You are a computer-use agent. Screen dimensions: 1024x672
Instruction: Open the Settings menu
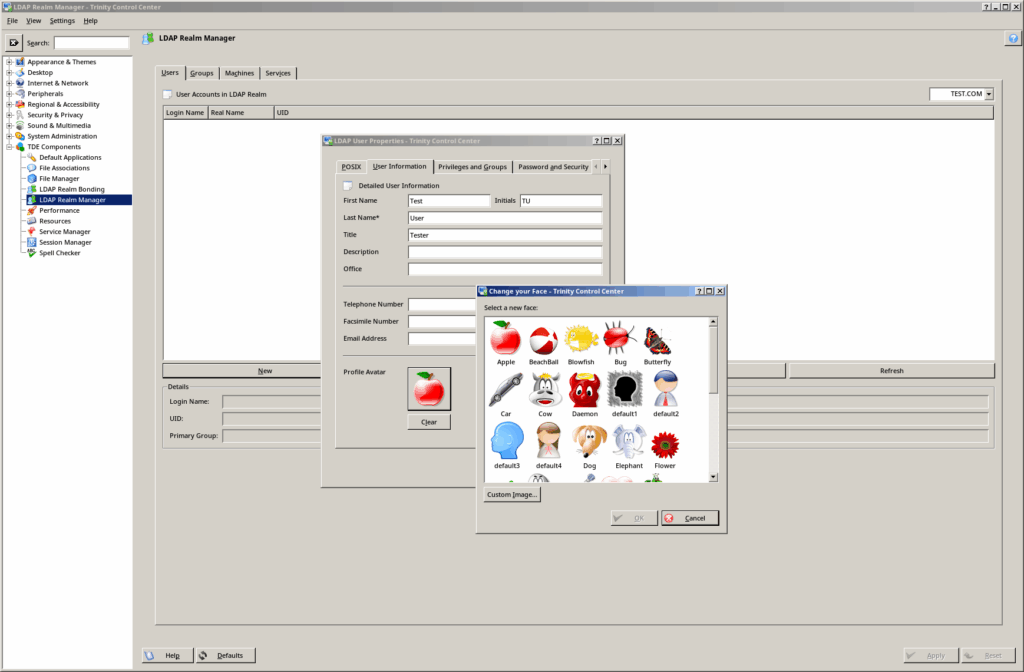click(x=60, y=19)
